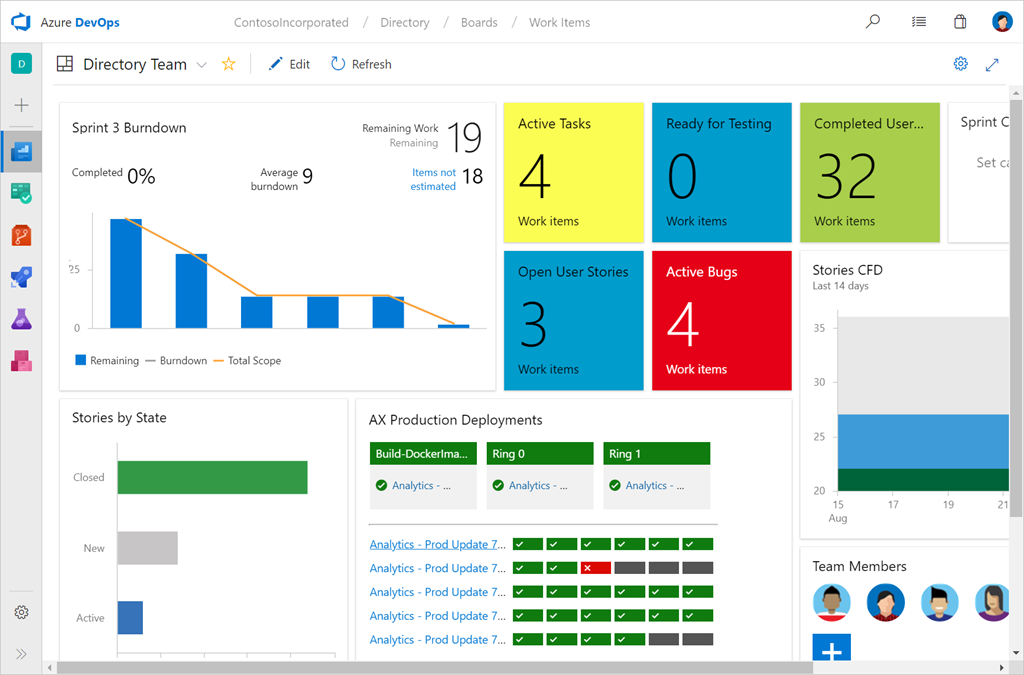This screenshot has height=675, width=1024.
Task: Select Work Items breadcrumb
Action: tap(559, 22)
